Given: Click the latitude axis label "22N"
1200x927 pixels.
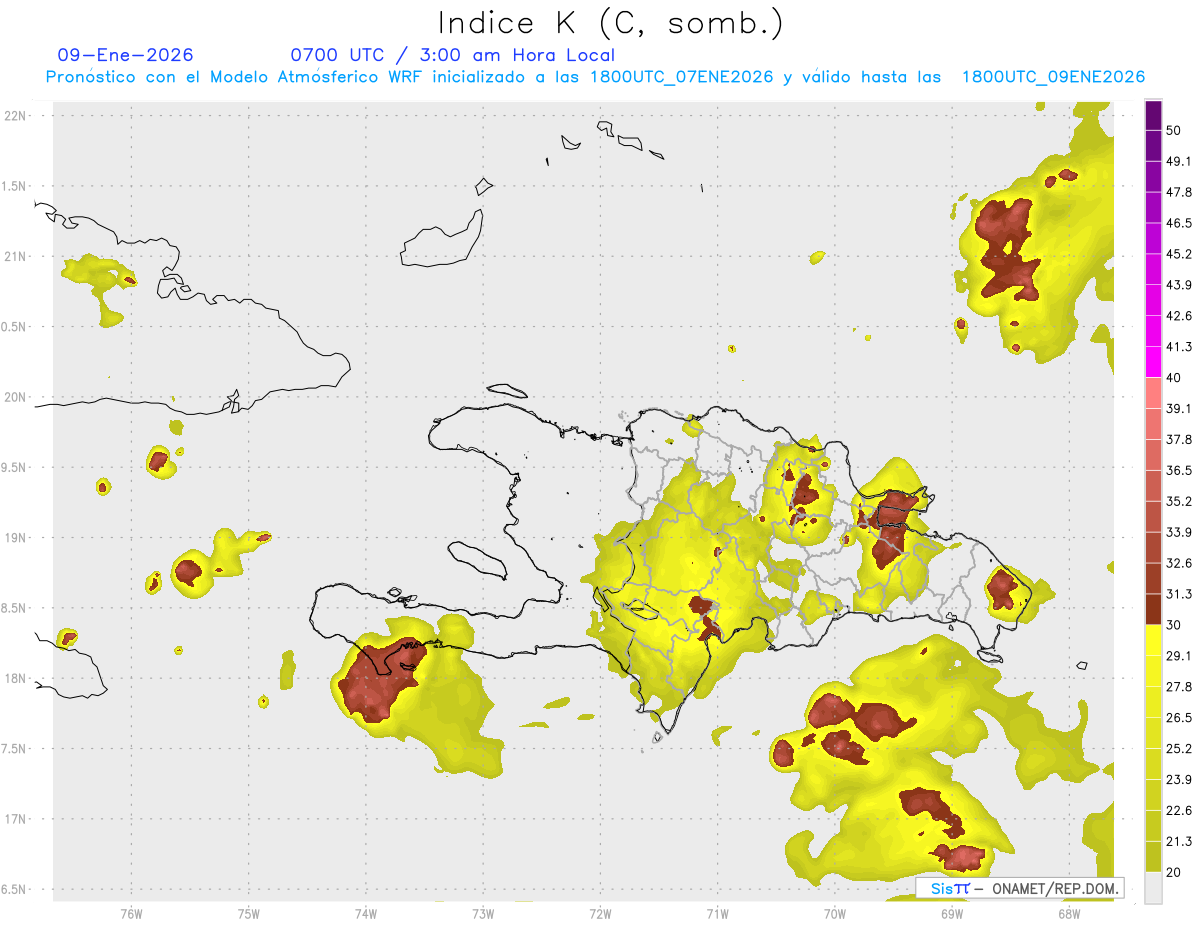Looking at the screenshot, I should click(17, 115).
